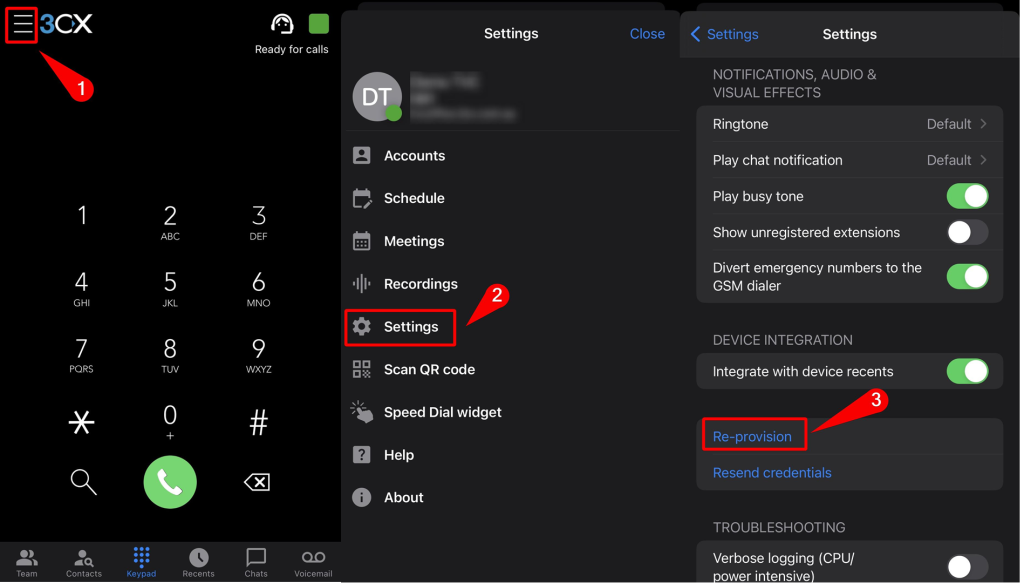Toggle Divert emergency numbers to GSM dialer

click(x=967, y=276)
